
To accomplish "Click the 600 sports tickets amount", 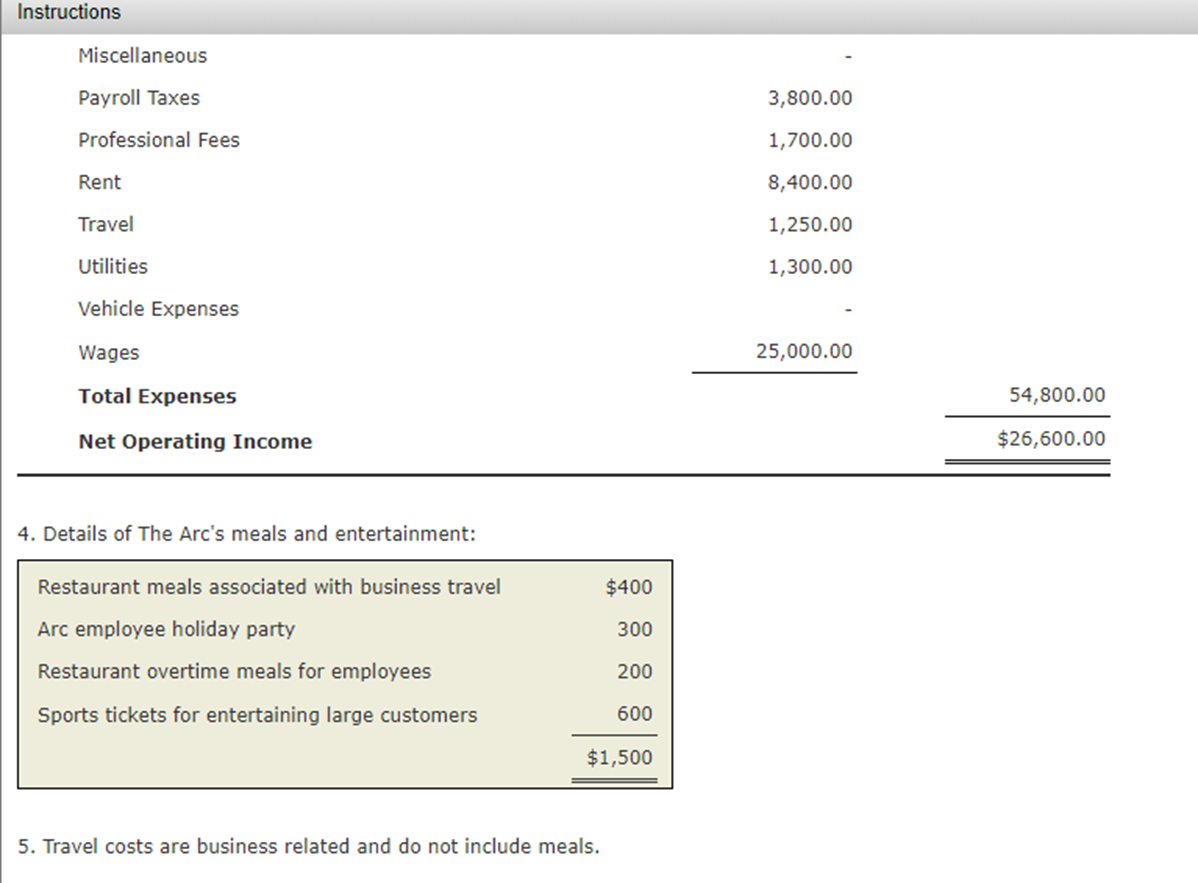I will click(x=634, y=713).
